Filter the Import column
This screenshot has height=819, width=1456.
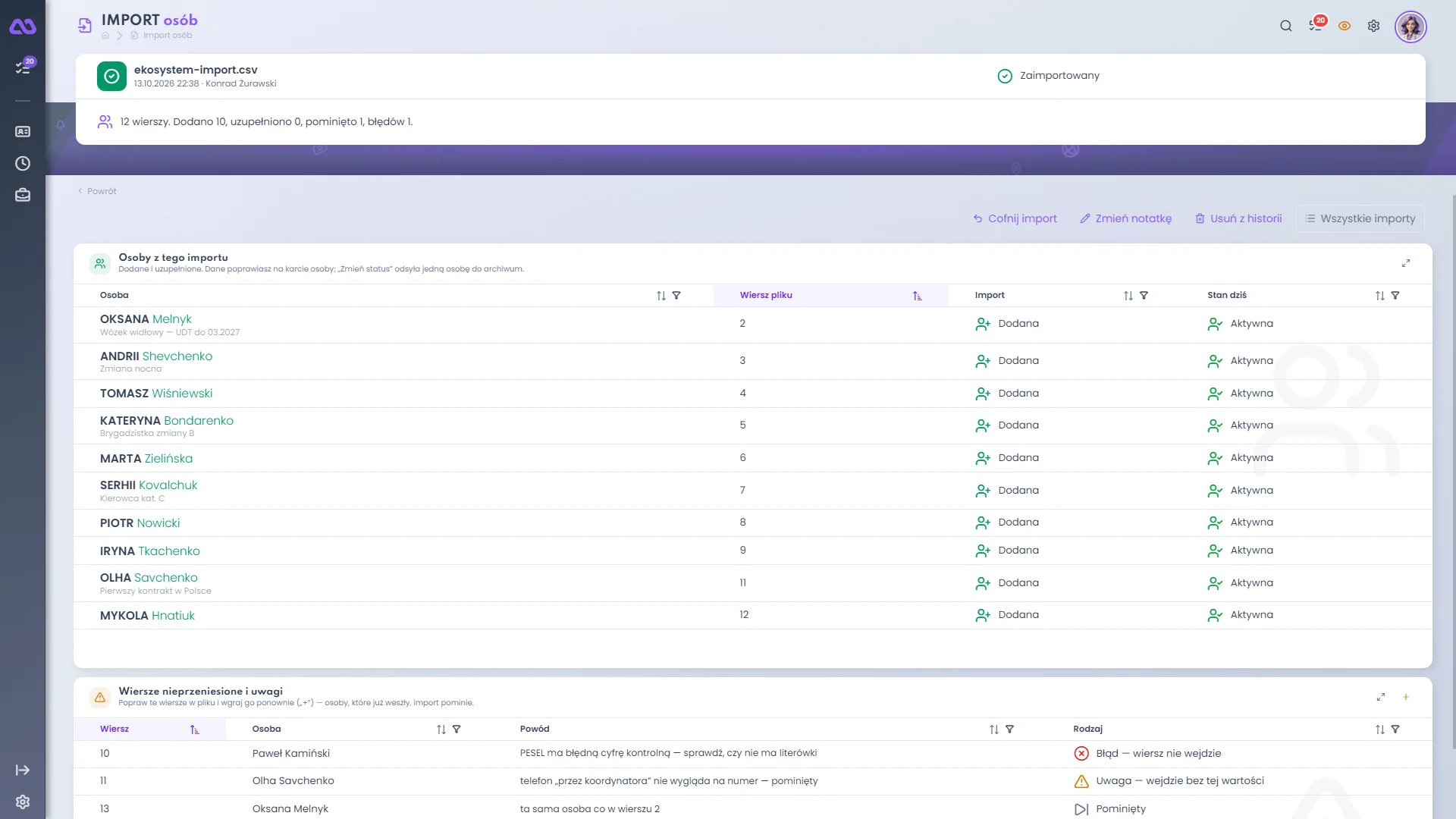[x=1144, y=296]
